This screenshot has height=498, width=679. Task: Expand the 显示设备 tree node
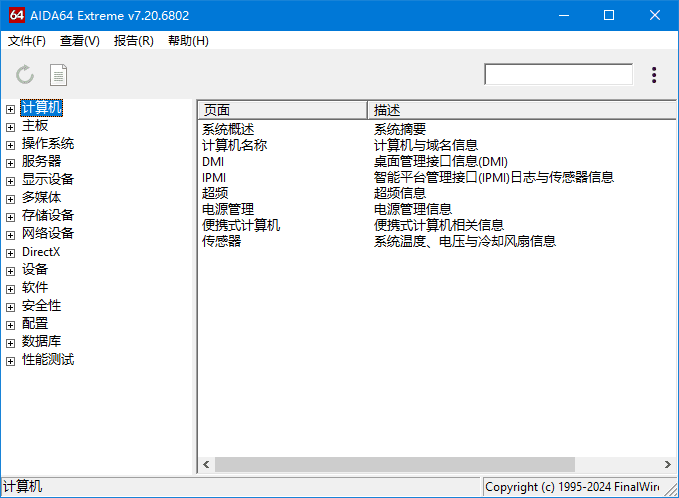tap(10, 180)
